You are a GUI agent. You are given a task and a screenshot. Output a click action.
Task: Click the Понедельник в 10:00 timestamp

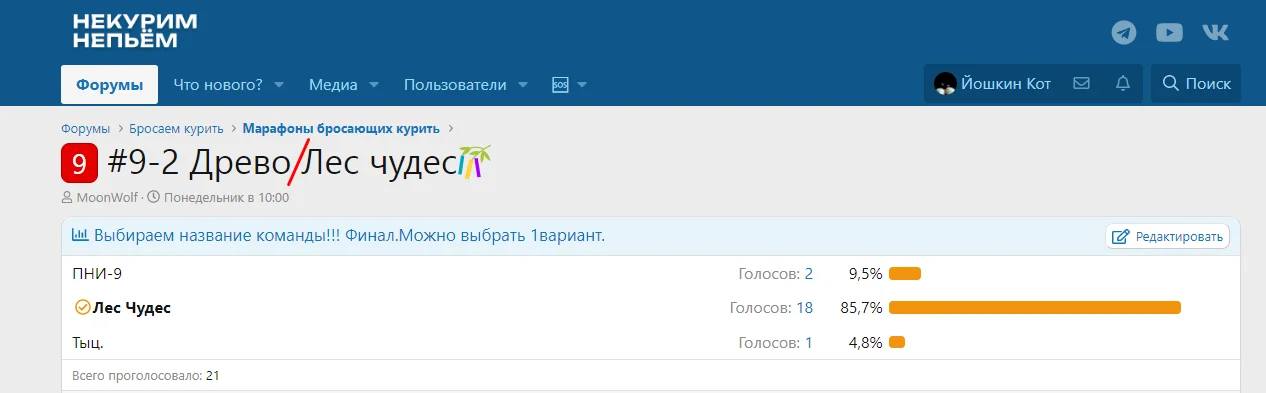click(226, 197)
